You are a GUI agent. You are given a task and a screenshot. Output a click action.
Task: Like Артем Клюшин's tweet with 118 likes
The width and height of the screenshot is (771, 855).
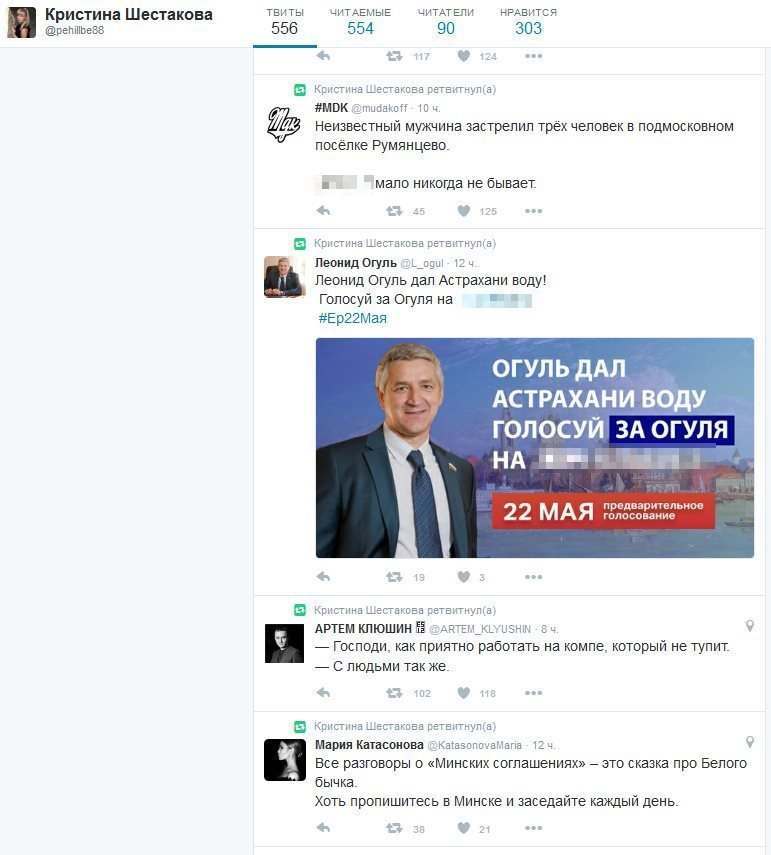click(x=463, y=693)
